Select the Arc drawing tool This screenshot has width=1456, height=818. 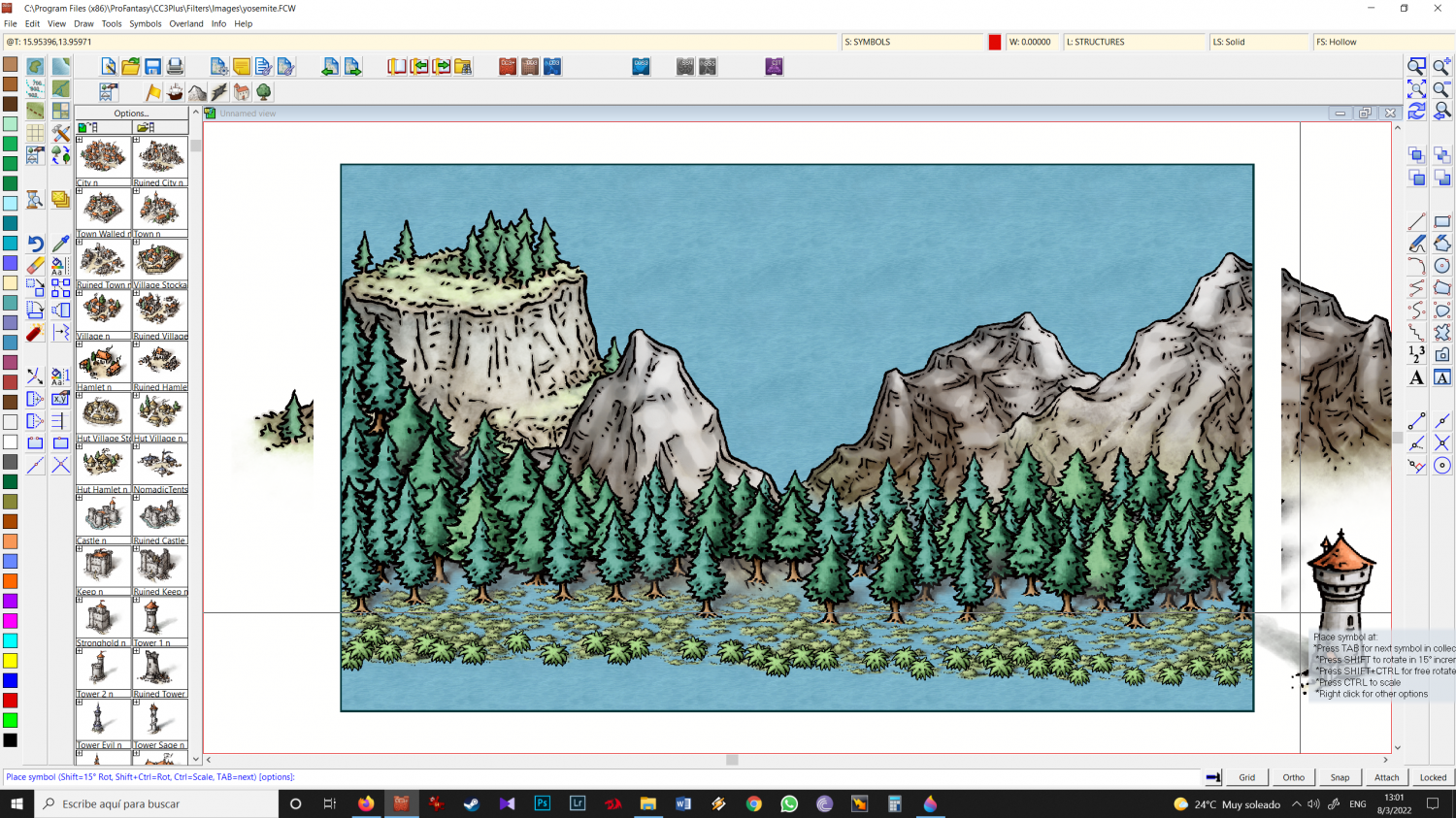coord(1417,266)
